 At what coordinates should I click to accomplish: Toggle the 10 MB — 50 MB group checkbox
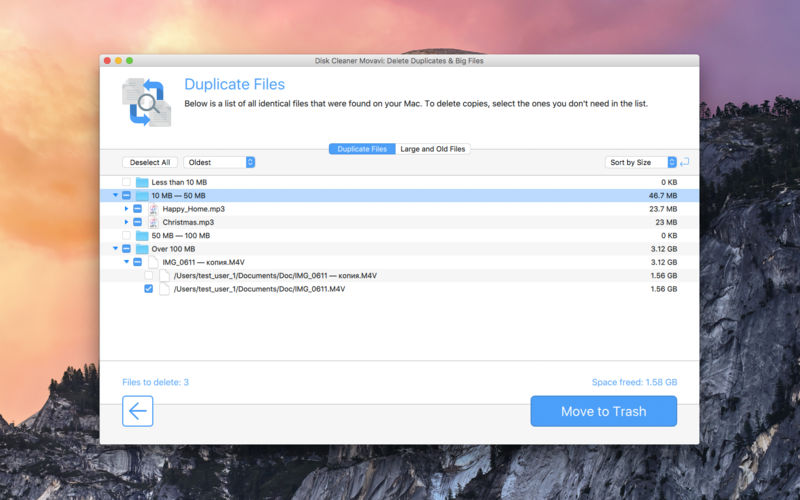pos(126,195)
